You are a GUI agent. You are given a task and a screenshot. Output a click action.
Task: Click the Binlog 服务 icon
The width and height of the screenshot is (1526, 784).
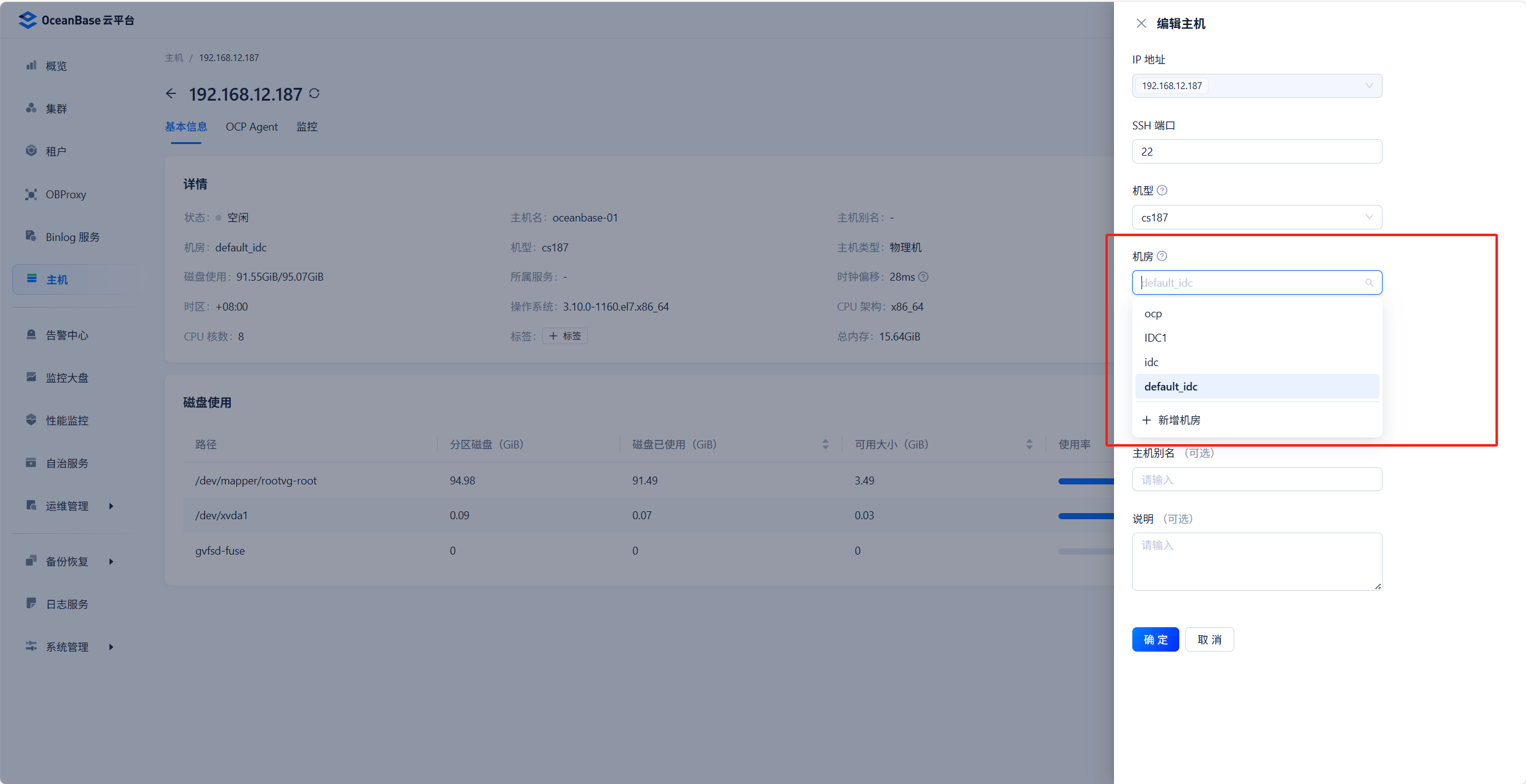(31, 236)
